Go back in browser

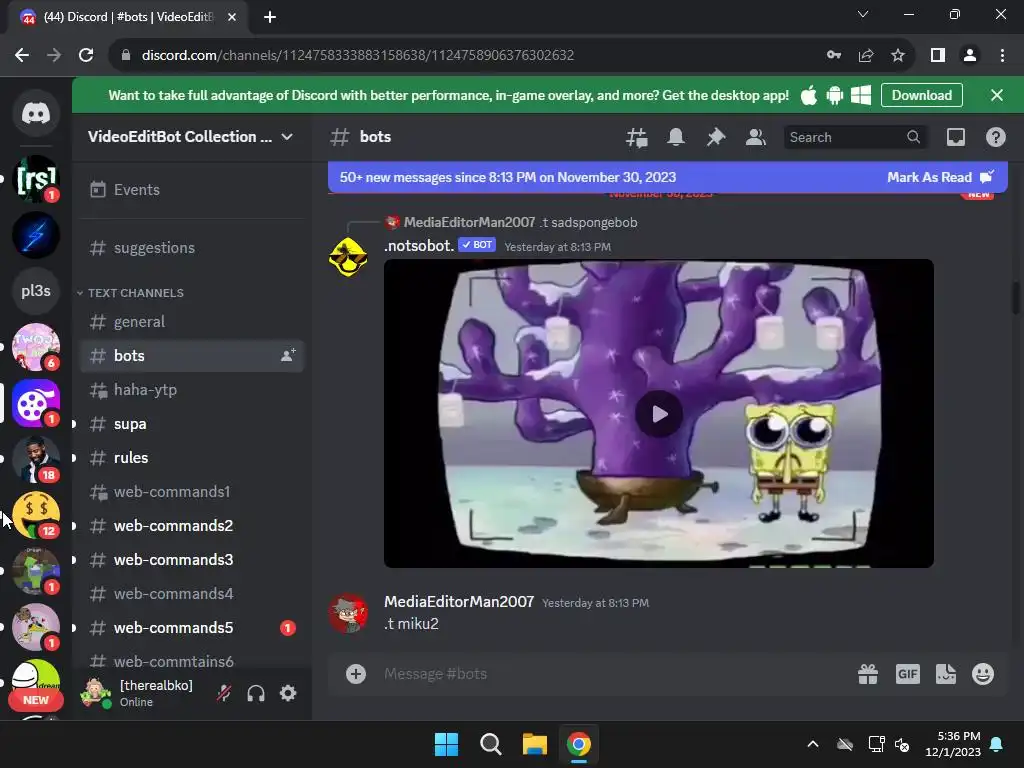[22, 55]
